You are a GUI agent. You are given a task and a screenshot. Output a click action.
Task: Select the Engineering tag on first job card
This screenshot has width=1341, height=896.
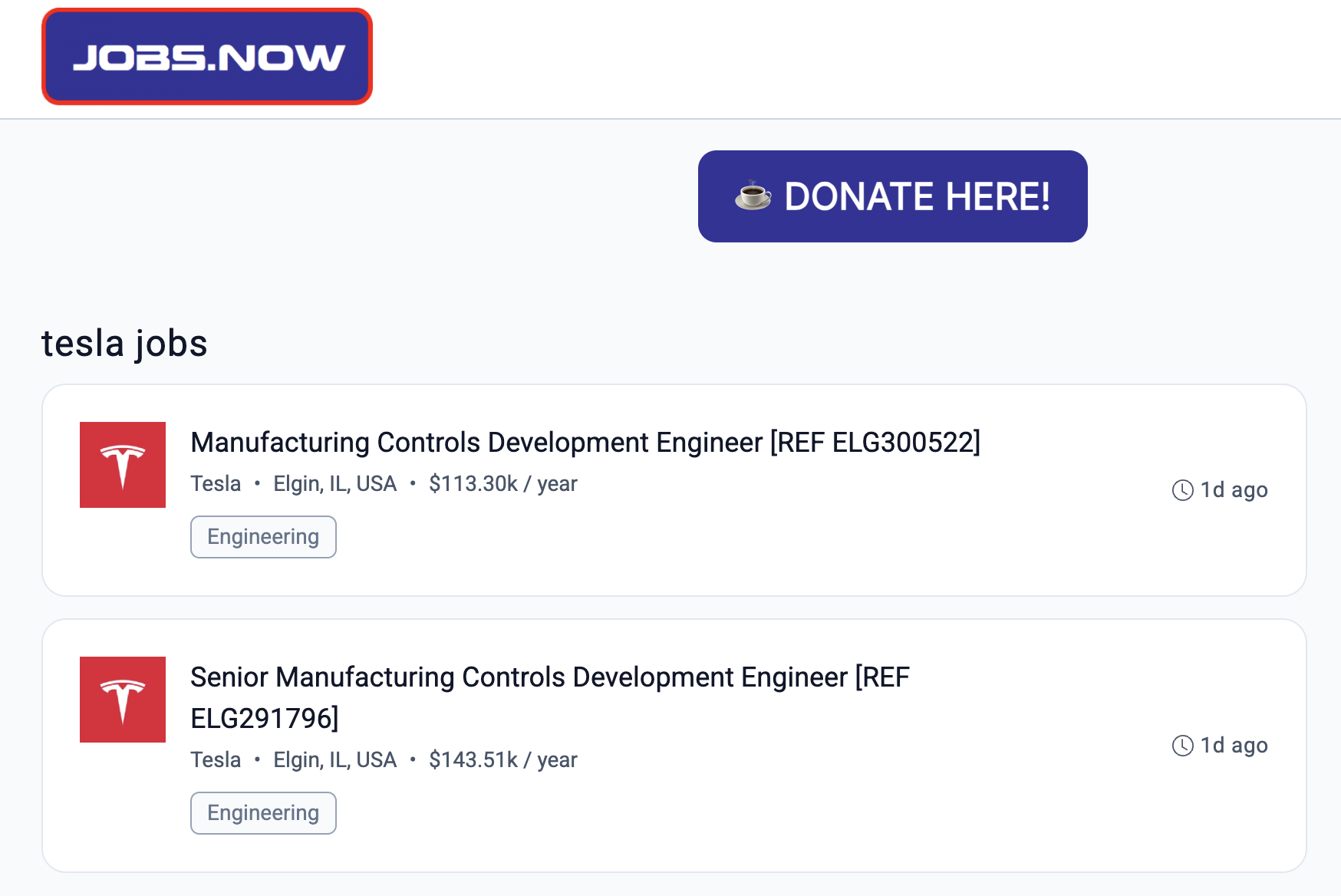263,537
